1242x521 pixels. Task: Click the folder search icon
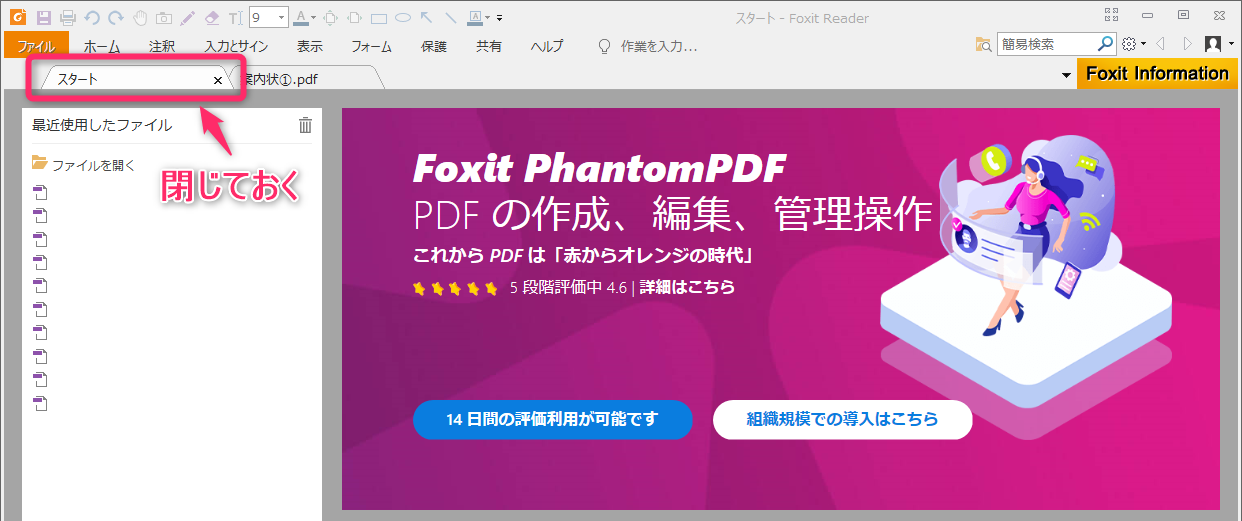(984, 45)
